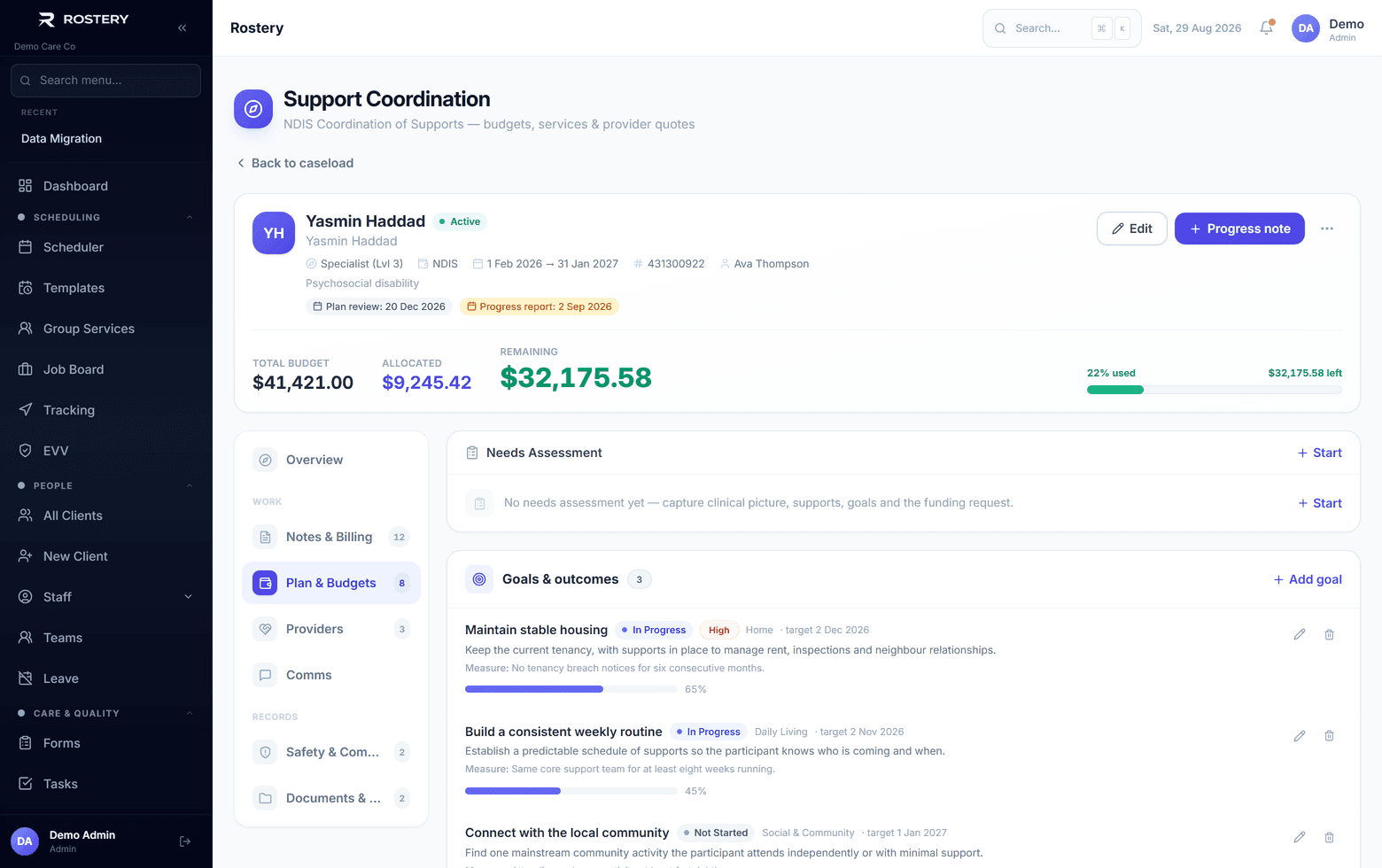Screen dimensions: 1382x868
Task: Delete the Connect with the local community goal
Action: coord(1330,837)
